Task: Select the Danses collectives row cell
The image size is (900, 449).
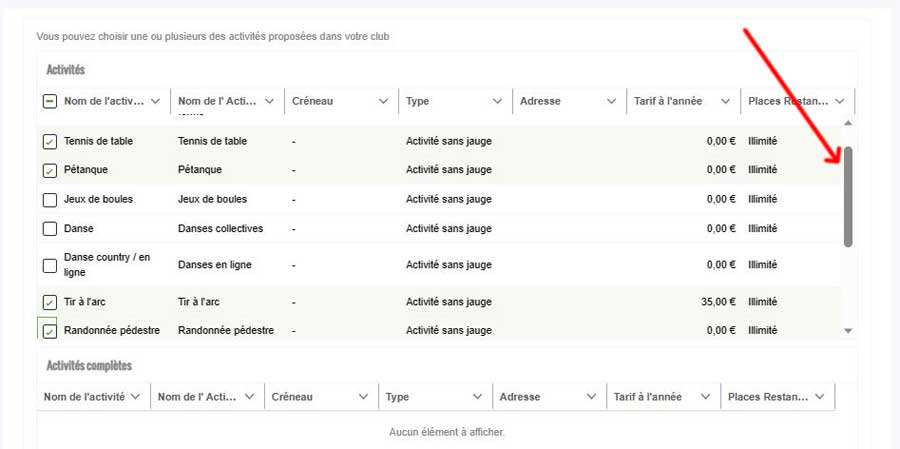Action: click(220, 229)
